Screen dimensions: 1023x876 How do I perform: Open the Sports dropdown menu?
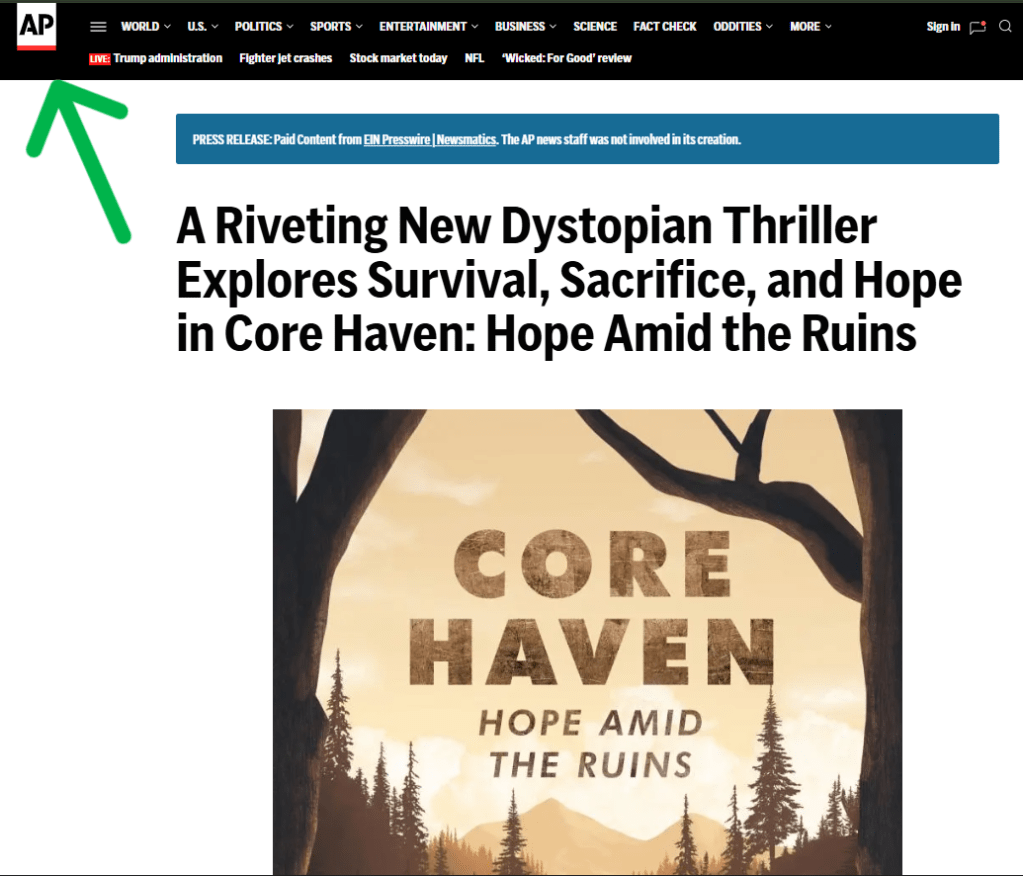pos(336,27)
